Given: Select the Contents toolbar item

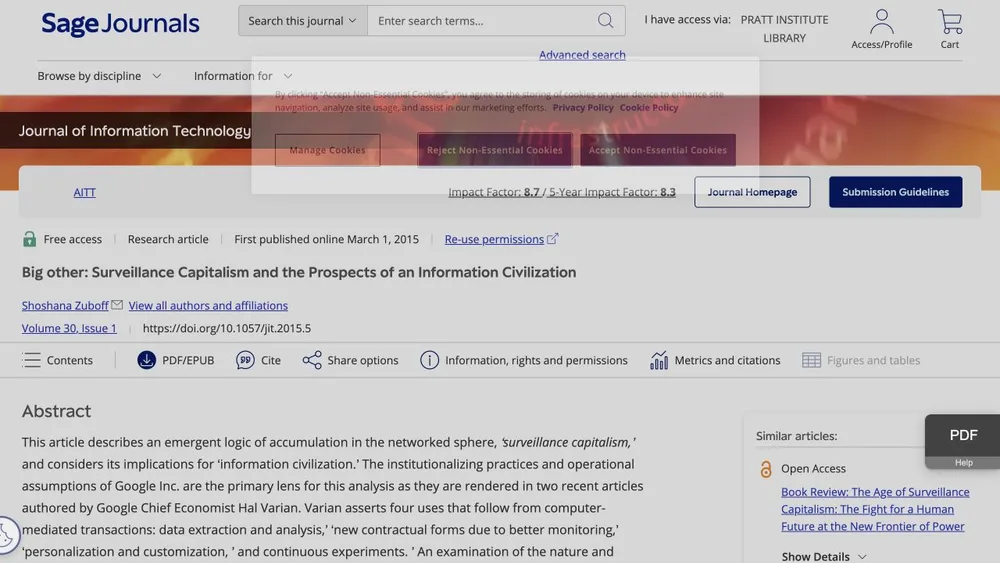Looking at the screenshot, I should pyautogui.click(x=57, y=360).
